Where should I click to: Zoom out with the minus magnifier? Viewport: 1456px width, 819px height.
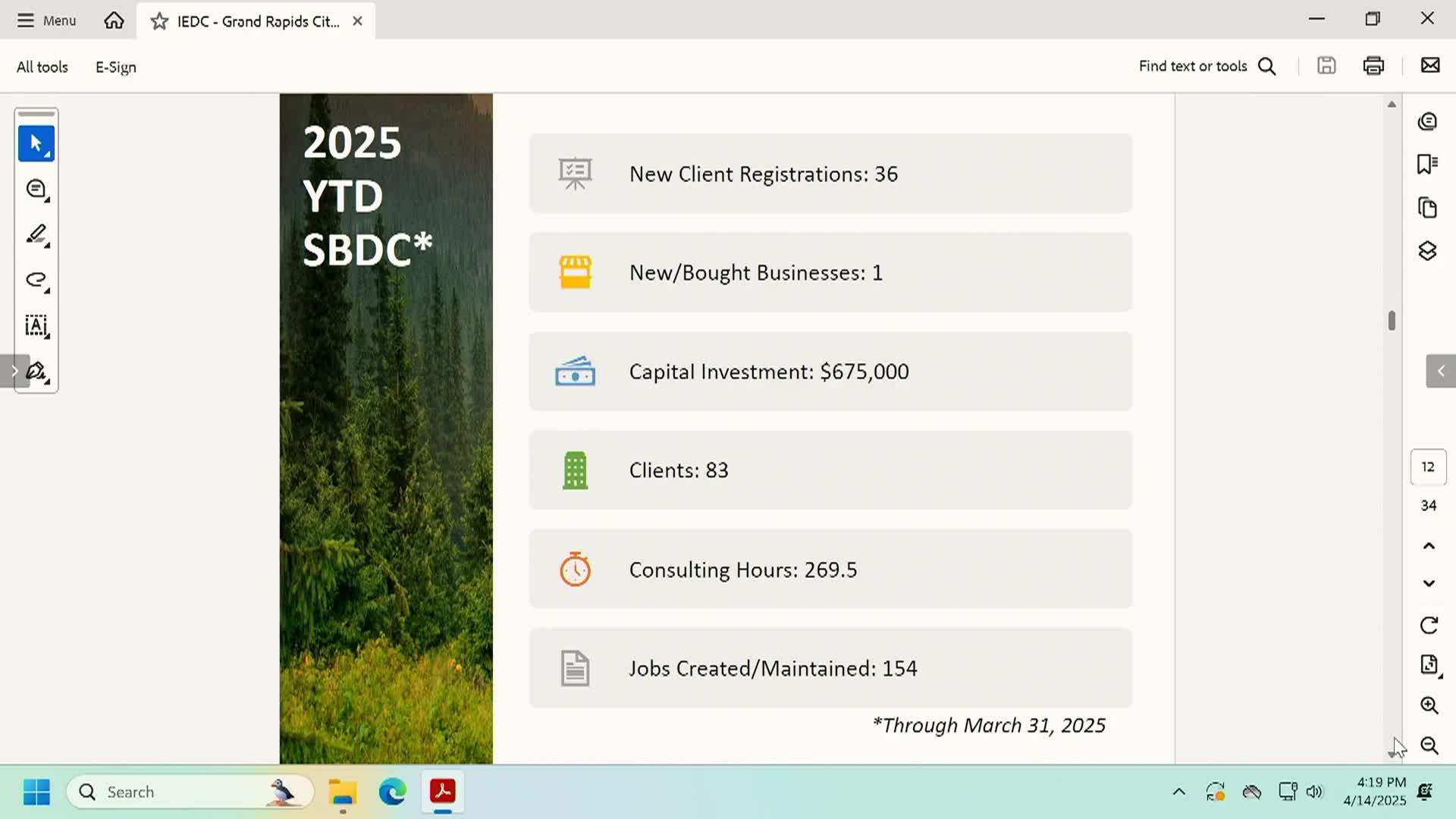tap(1429, 745)
